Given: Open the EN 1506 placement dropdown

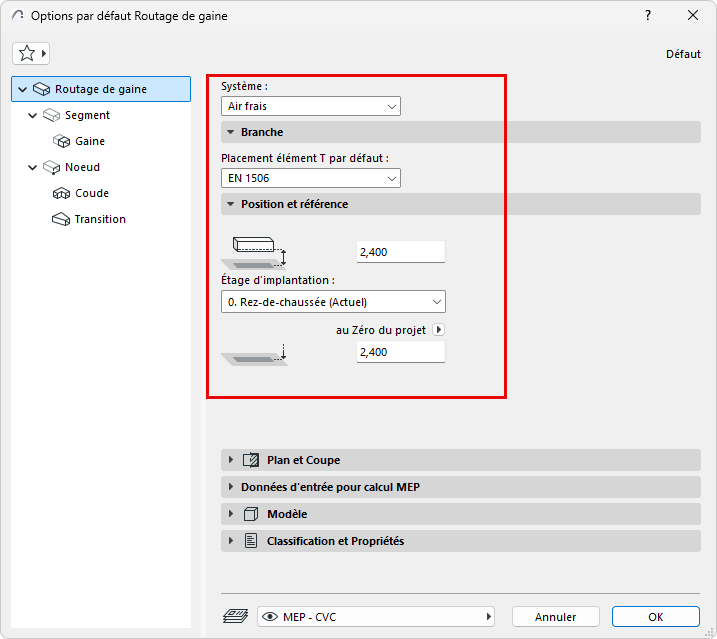Looking at the screenshot, I should (310, 178).
